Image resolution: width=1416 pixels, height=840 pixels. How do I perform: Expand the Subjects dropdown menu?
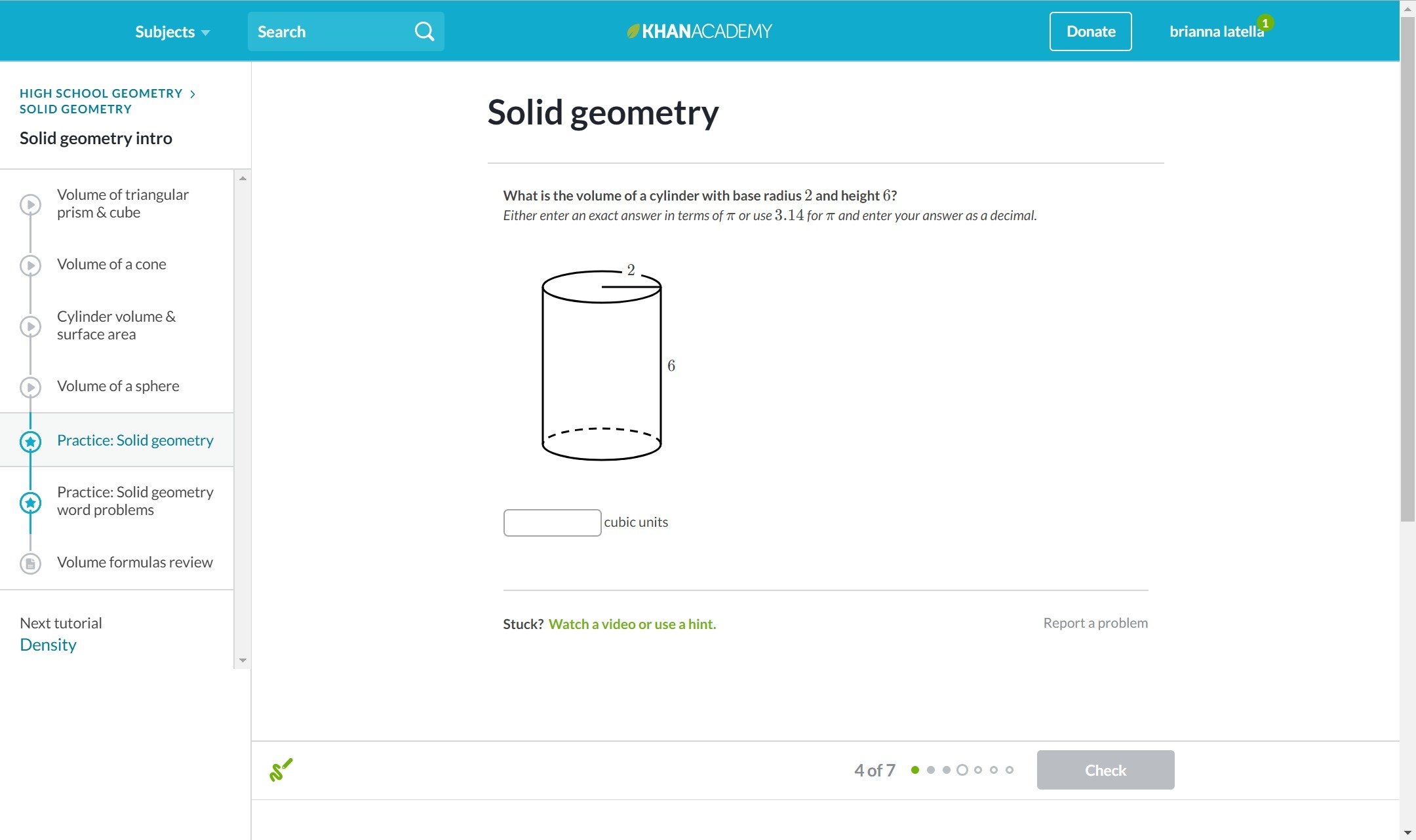(x=172, y=31)
